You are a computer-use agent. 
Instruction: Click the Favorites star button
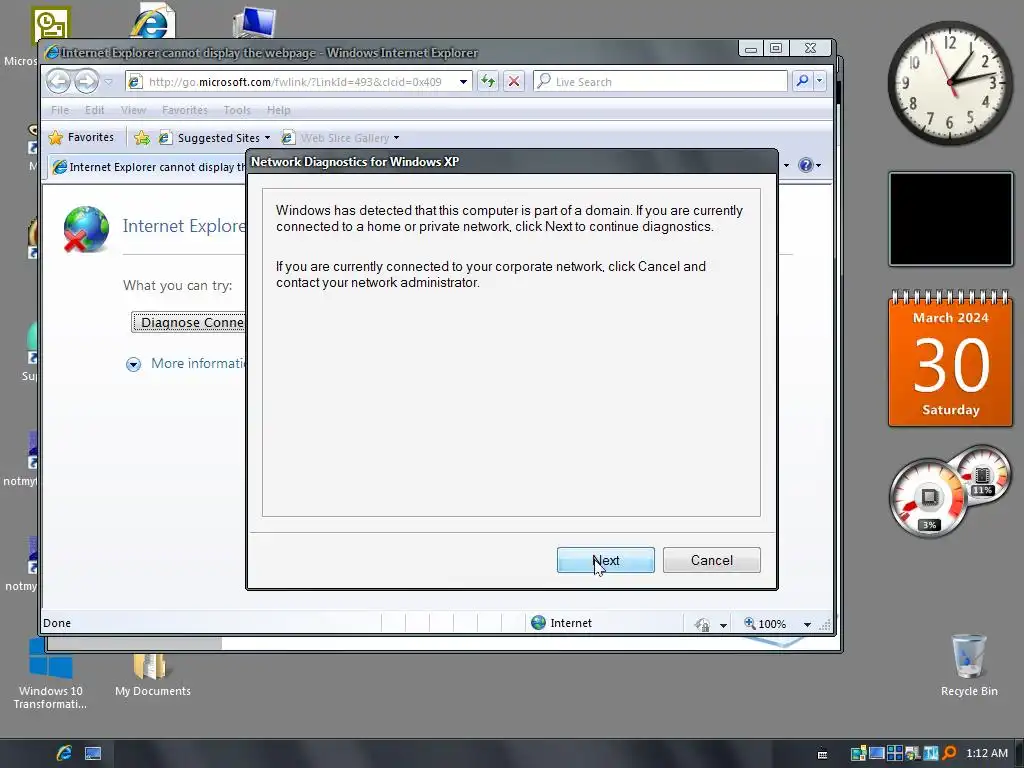click(x=82, y=137)
